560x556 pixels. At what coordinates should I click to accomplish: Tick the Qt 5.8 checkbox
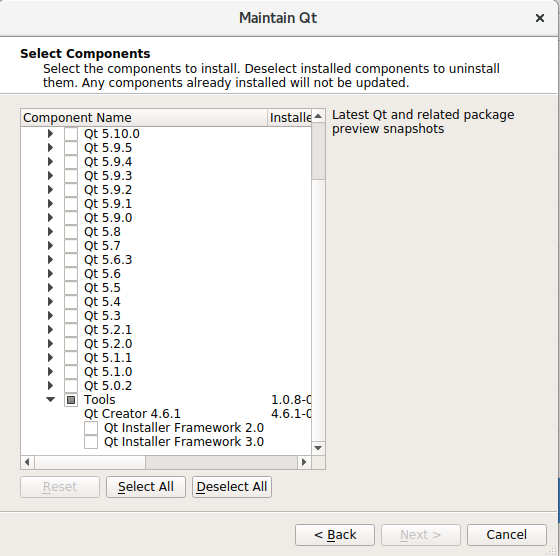[71, 232]
